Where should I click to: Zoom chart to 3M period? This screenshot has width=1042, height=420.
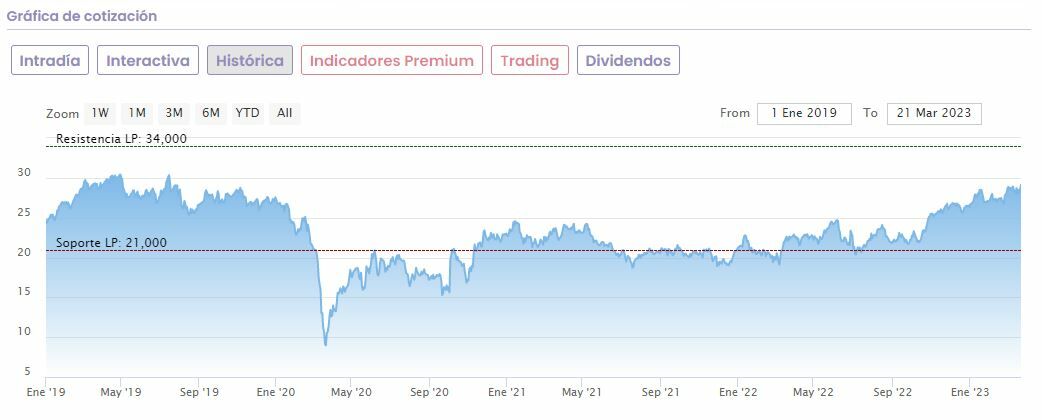[174, 113]
